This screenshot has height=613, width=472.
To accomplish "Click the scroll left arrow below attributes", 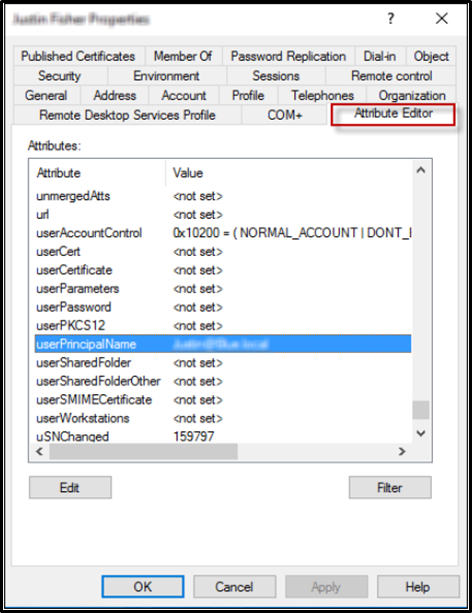I will click(39, 452).
